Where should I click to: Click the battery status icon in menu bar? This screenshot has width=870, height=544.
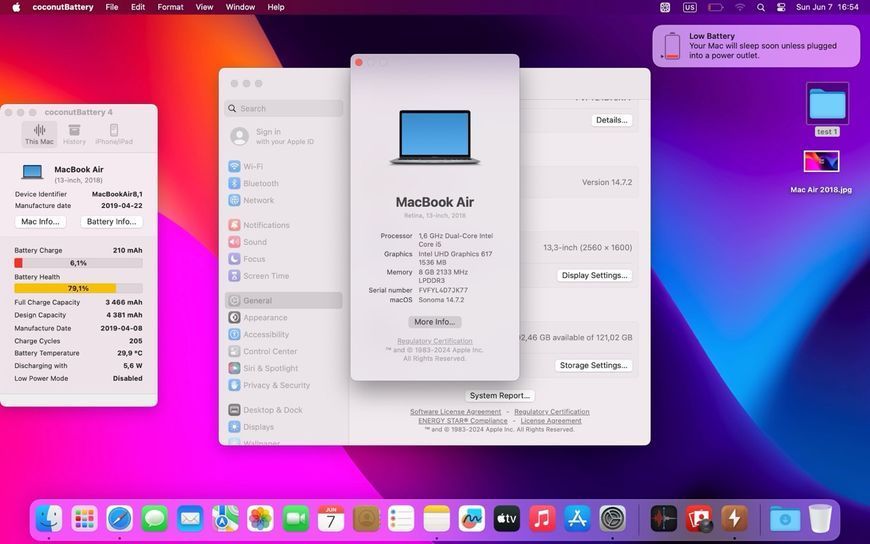point(715,7)
